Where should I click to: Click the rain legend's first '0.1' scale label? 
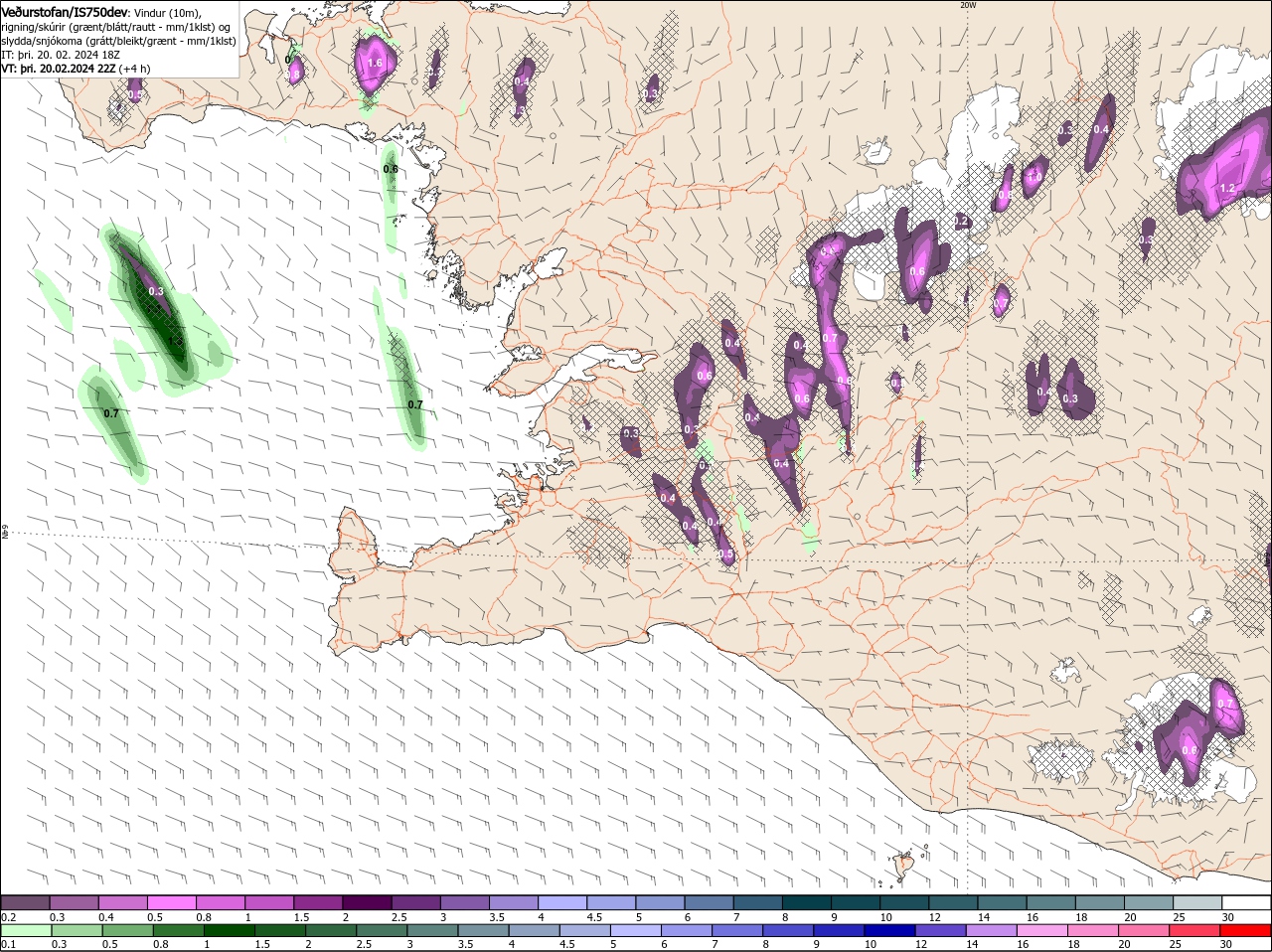click(x=8, y=945)
